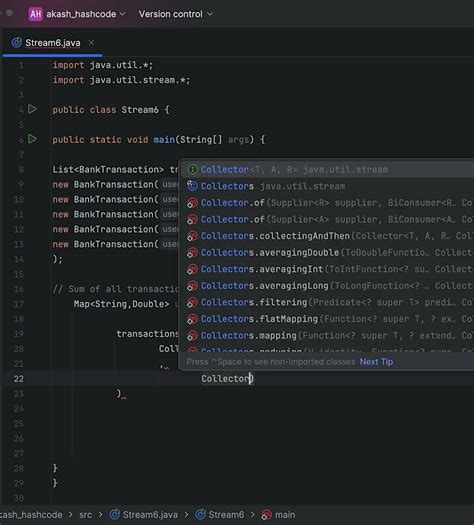Click src folder in breadcrumb path
The height and width of the screenshot is (525, 474).
point(85,515)
